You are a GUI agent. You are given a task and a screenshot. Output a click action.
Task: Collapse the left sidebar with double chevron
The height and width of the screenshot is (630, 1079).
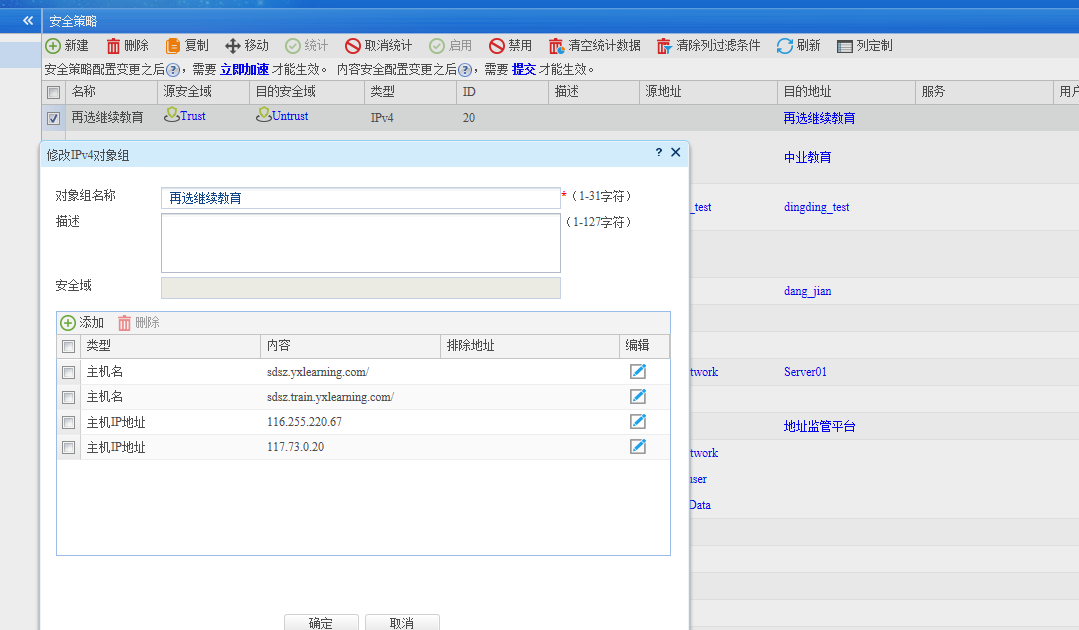[29, 20]
